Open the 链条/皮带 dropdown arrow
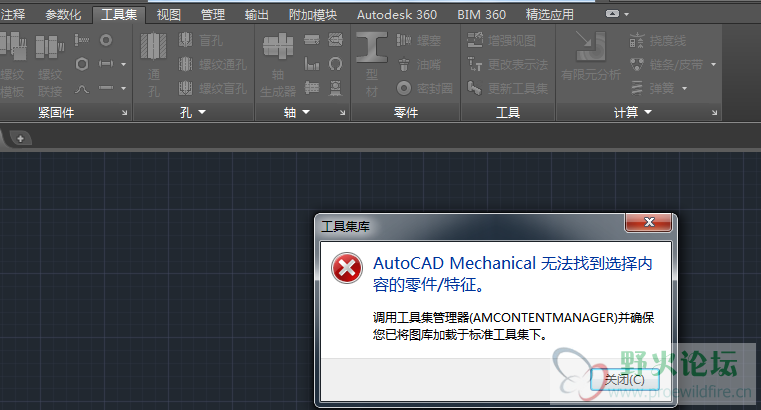761x410 pixels. pos(713,64)
